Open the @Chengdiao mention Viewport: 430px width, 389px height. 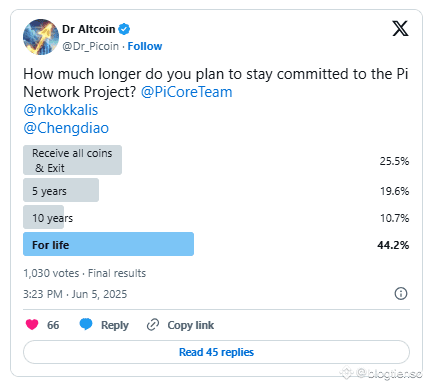[66, 128]
